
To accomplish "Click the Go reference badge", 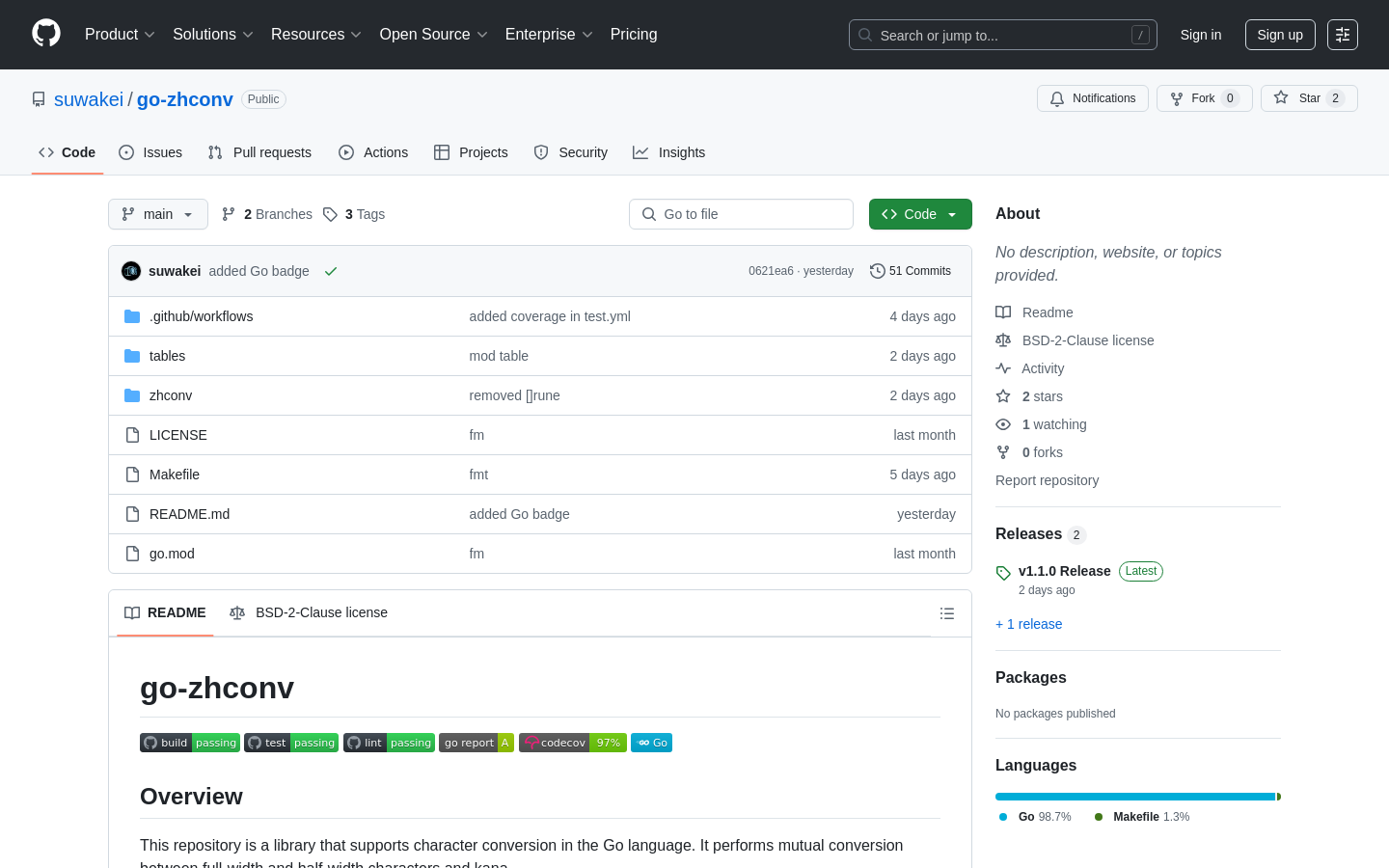I will 652,743.
